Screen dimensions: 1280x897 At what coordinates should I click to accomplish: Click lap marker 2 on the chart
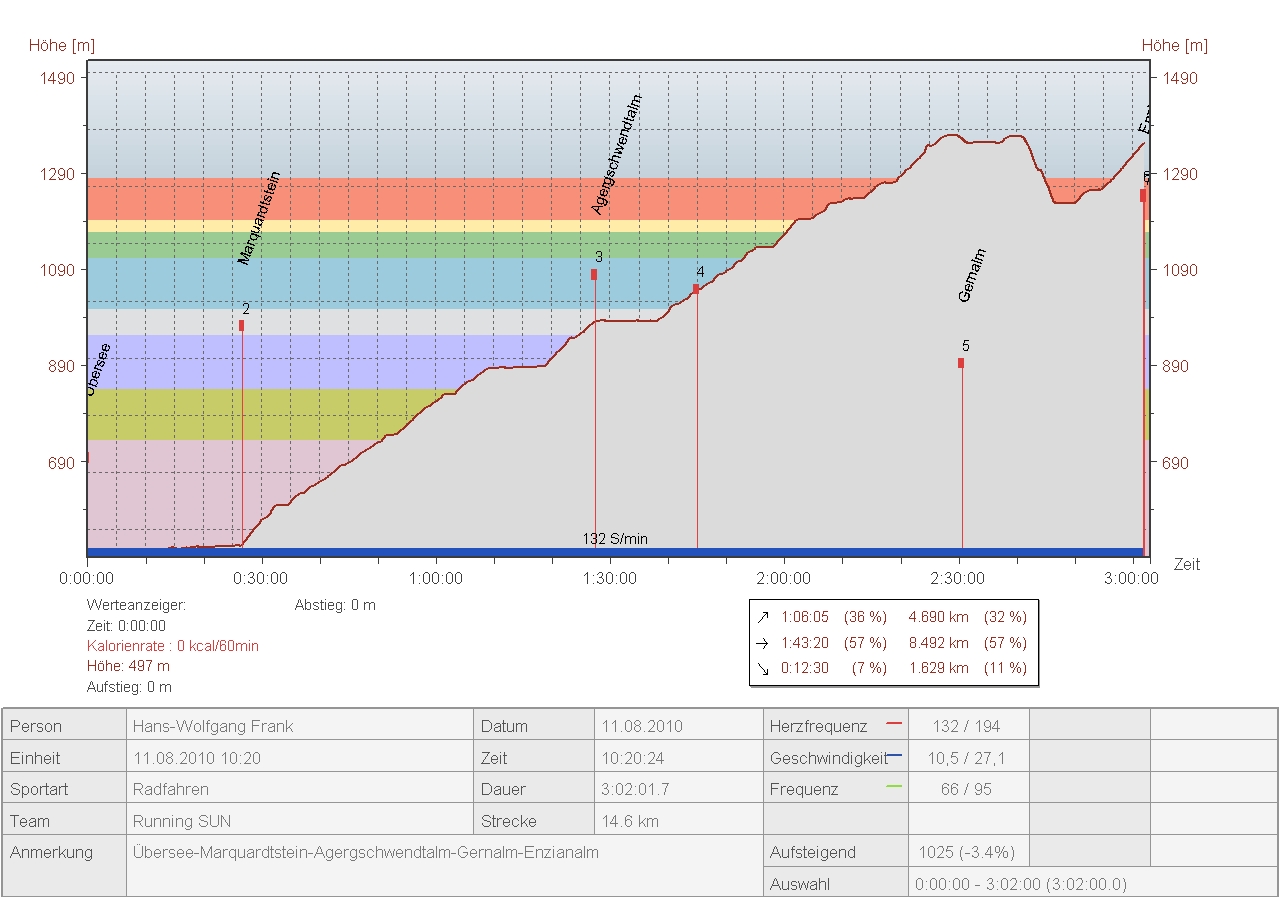[241, 325]
